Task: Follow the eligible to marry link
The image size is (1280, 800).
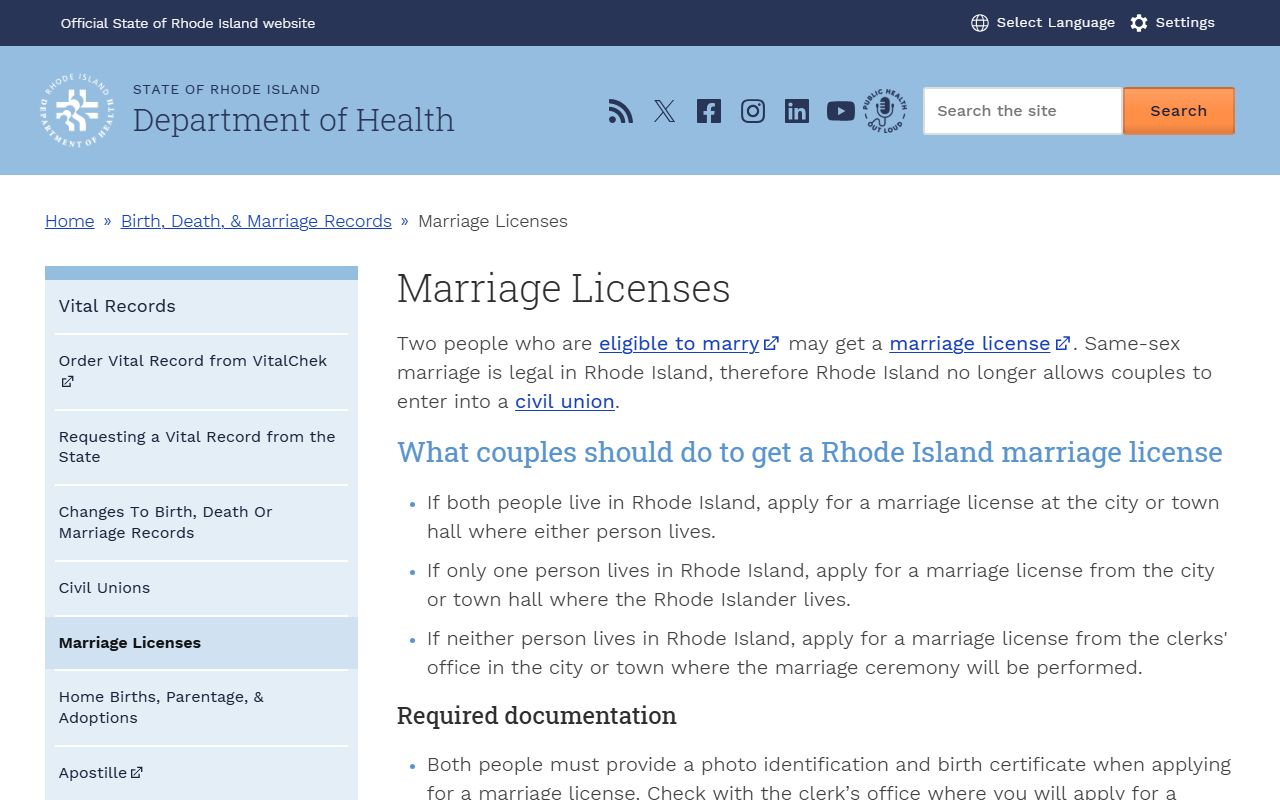Action: click(689, 343)
